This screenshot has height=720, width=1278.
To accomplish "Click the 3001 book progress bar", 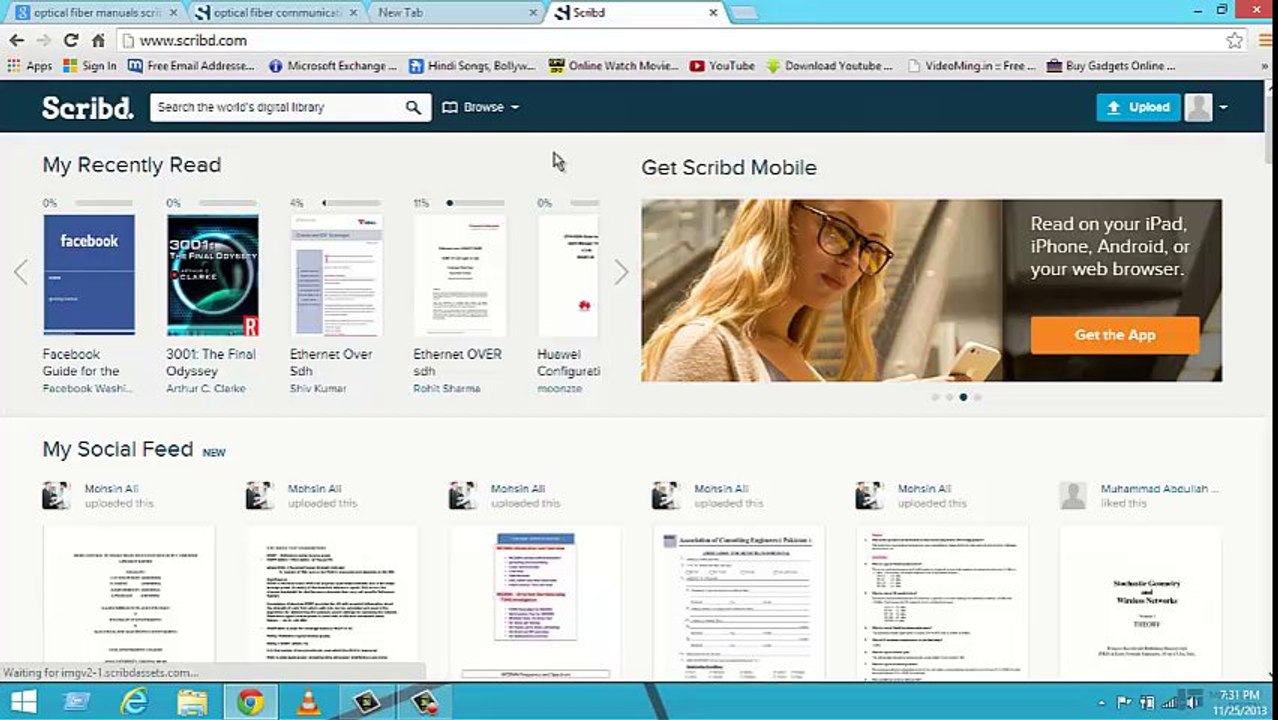I will coord(228,203).
